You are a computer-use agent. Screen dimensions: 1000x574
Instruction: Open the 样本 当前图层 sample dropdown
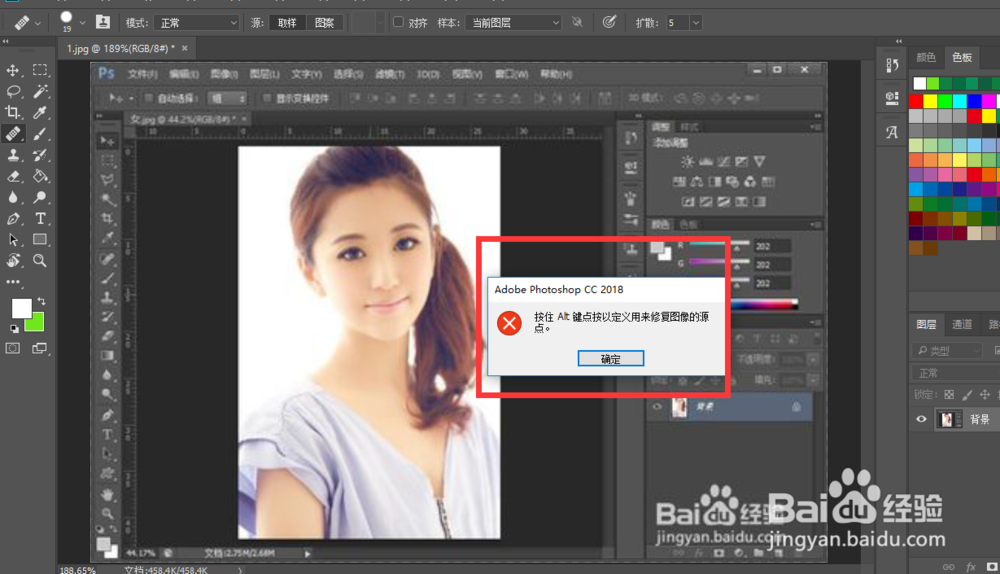[x=513, y=23]
